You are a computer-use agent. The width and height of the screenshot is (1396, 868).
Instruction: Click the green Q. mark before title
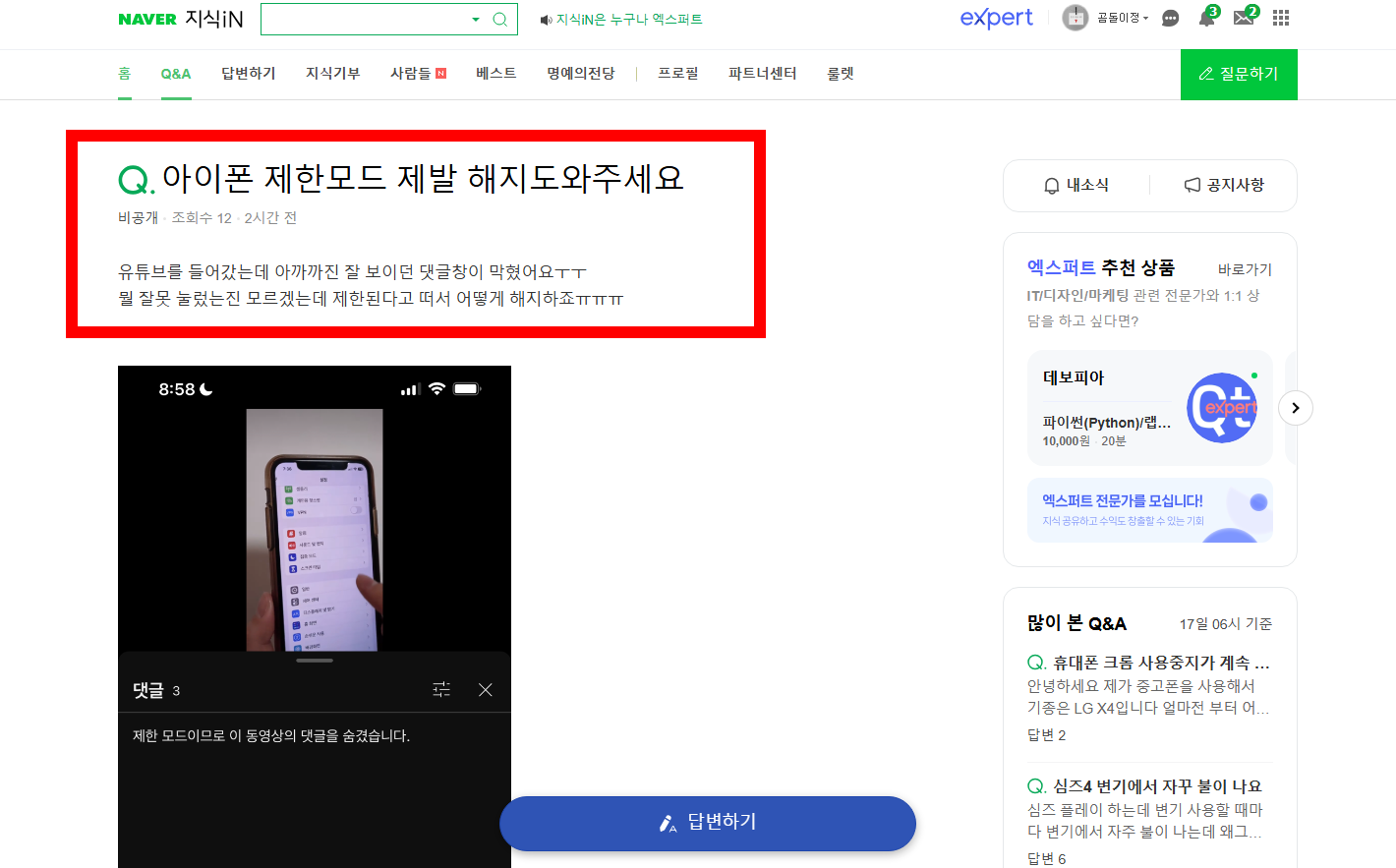tap(137, 180)
